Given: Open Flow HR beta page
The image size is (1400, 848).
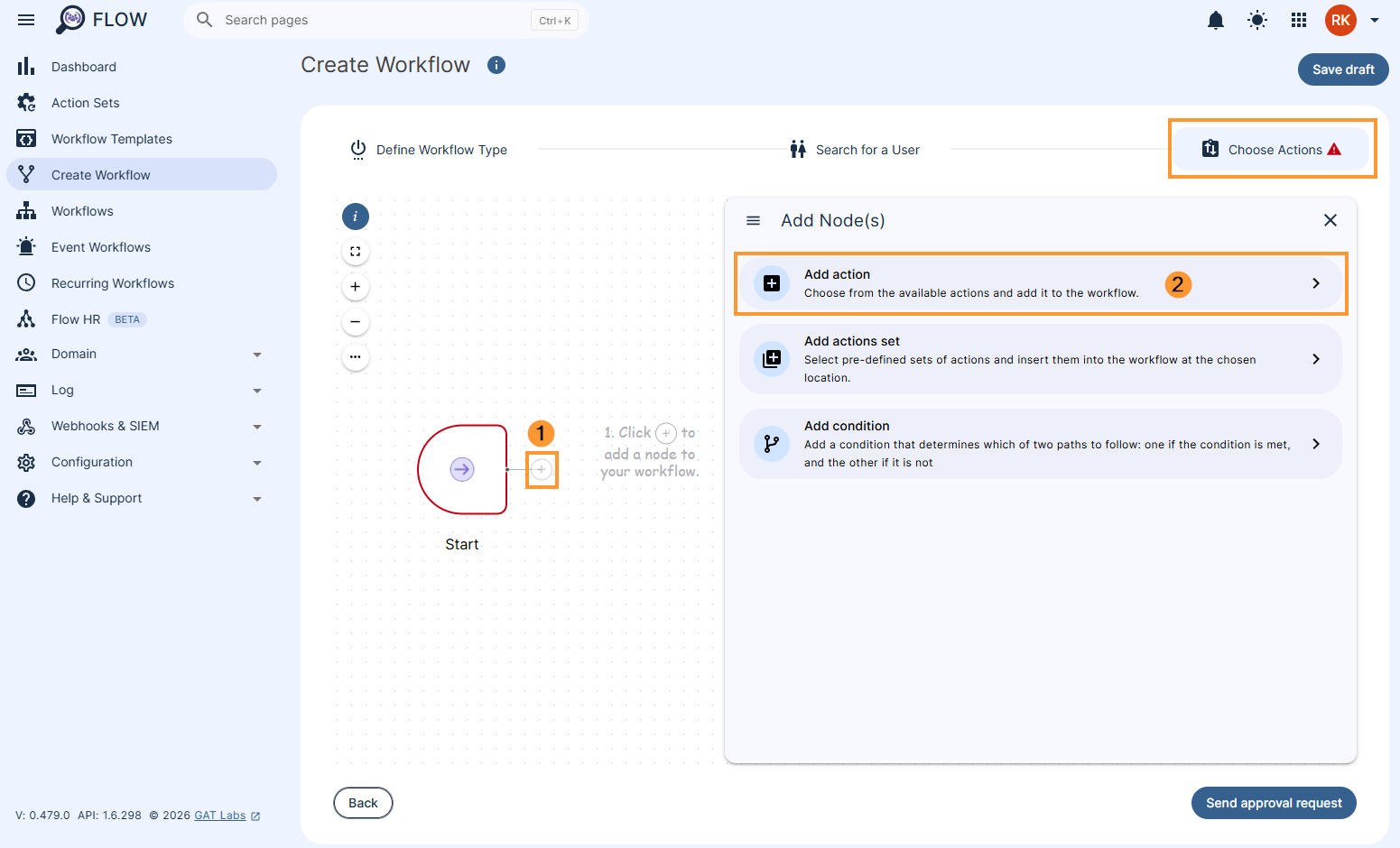Looking at the screenshot, I should click(x=142, y=319).
